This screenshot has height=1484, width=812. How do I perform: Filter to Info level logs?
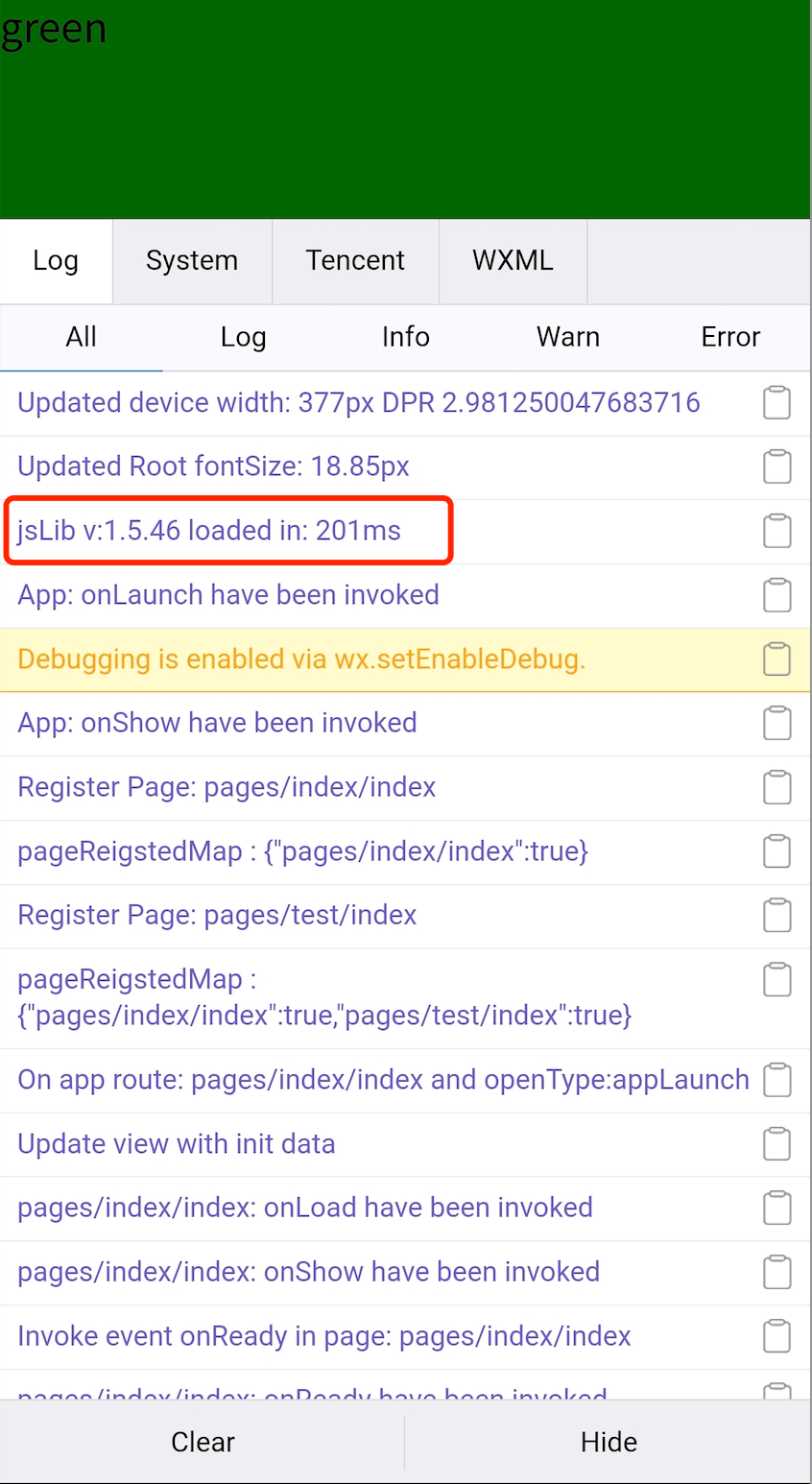[405, 337]
